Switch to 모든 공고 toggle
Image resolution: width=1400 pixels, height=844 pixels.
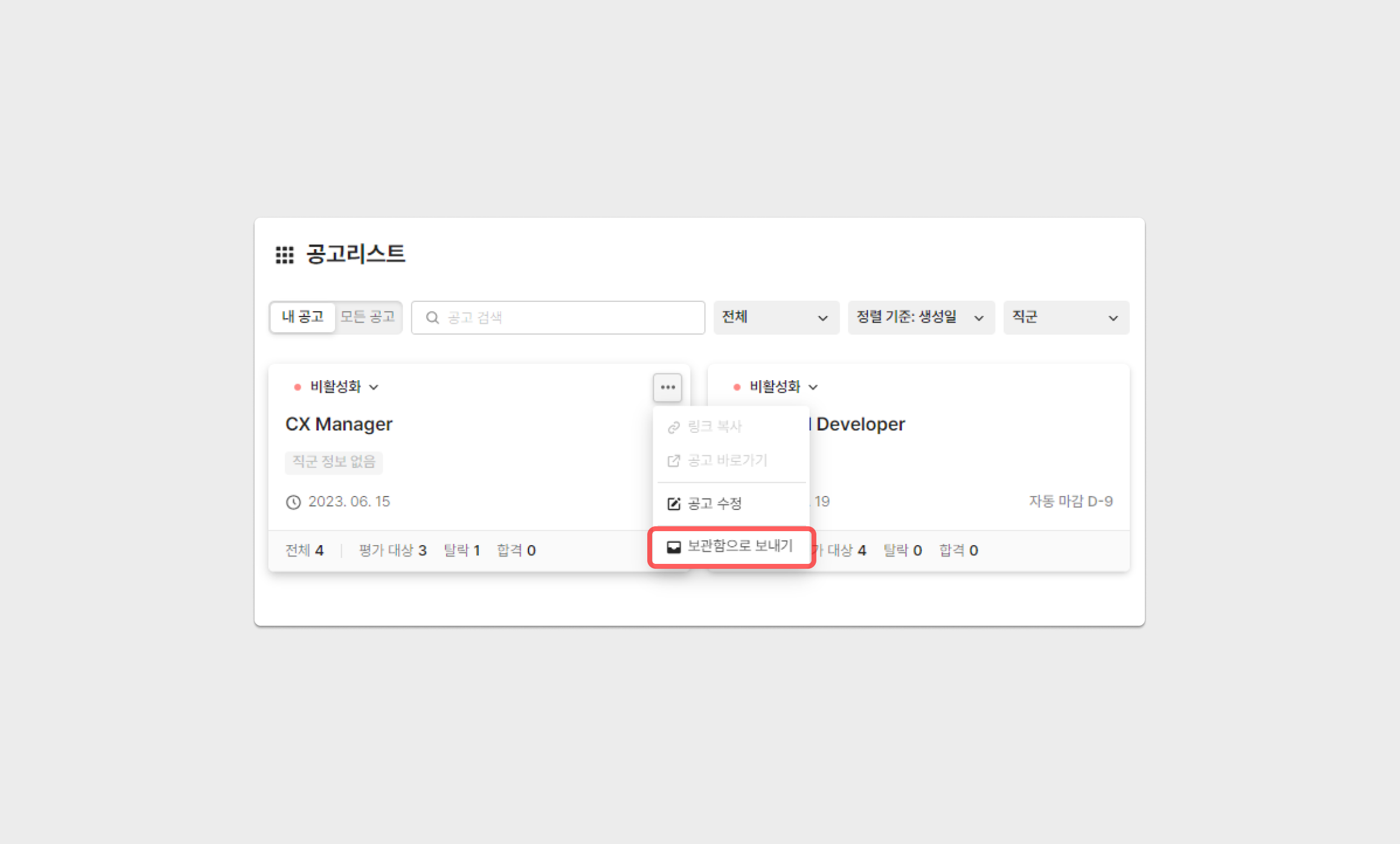coord(367,317)
